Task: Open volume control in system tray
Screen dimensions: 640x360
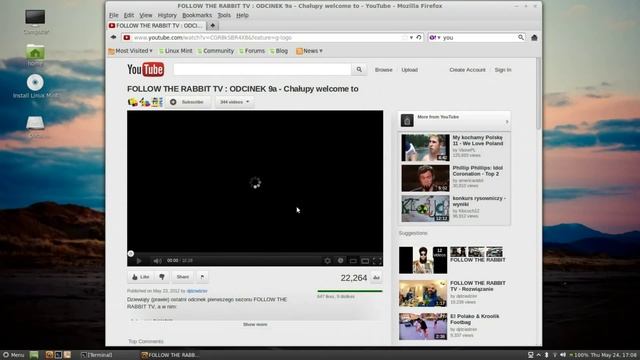Action: pos(563,355)
